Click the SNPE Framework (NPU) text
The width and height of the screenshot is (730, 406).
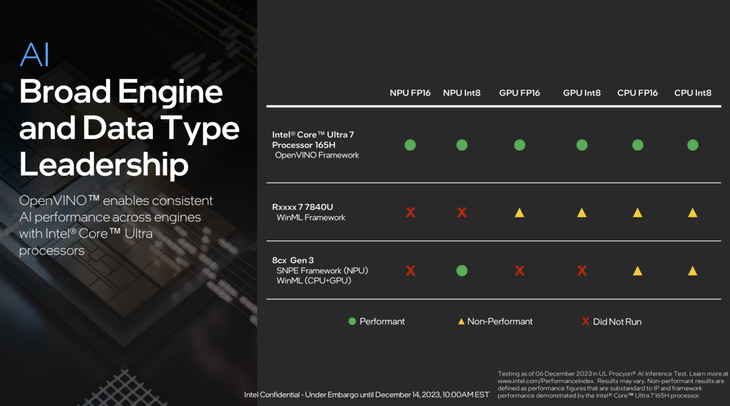tap(322, 271)
